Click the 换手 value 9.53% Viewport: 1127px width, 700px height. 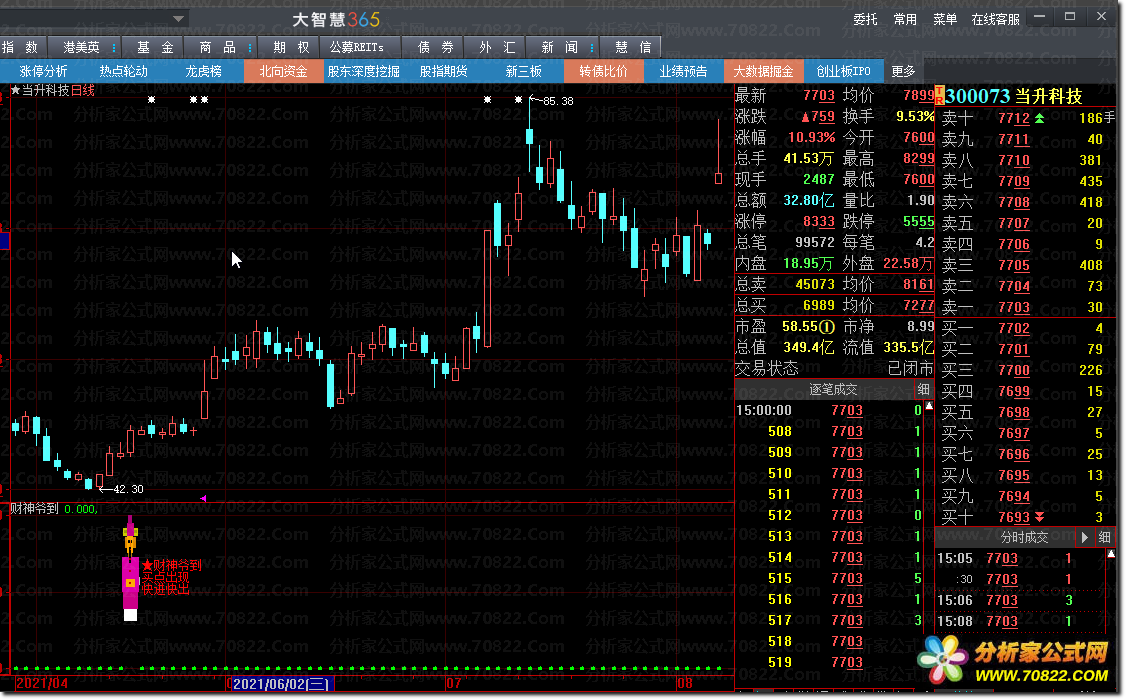915,116
